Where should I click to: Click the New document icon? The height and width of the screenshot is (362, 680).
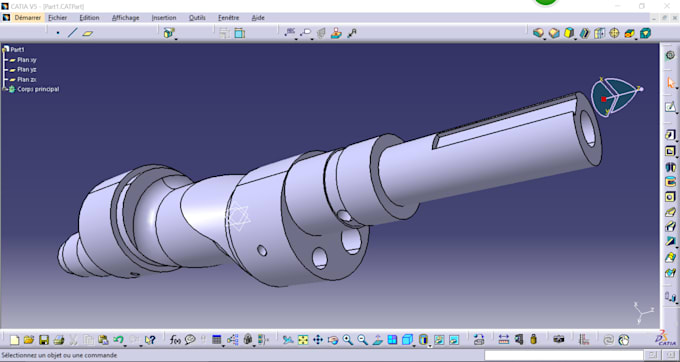pyautogui.click(x=15, y=340)
